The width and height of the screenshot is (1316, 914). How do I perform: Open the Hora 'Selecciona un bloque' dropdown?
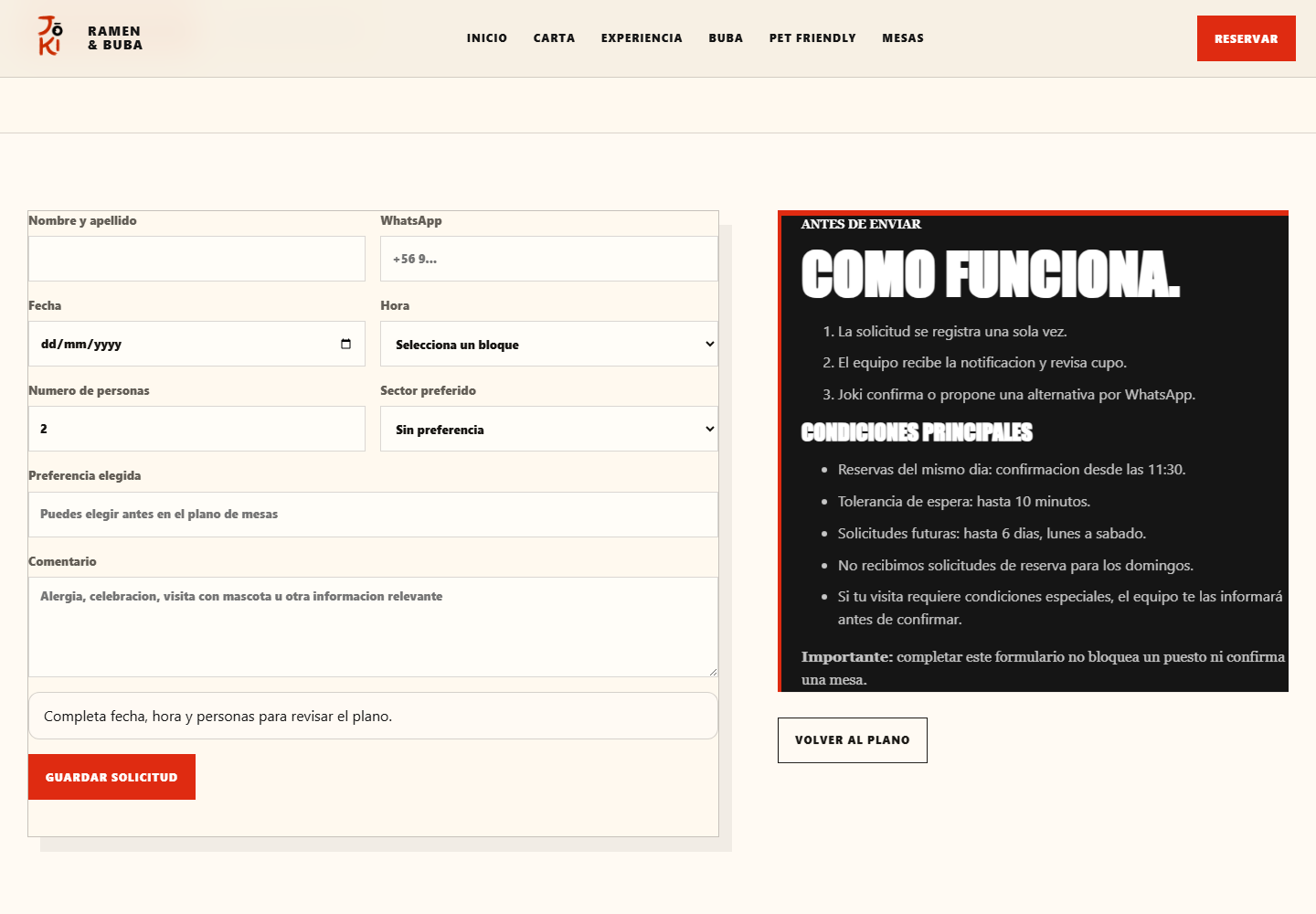(549, 344)
